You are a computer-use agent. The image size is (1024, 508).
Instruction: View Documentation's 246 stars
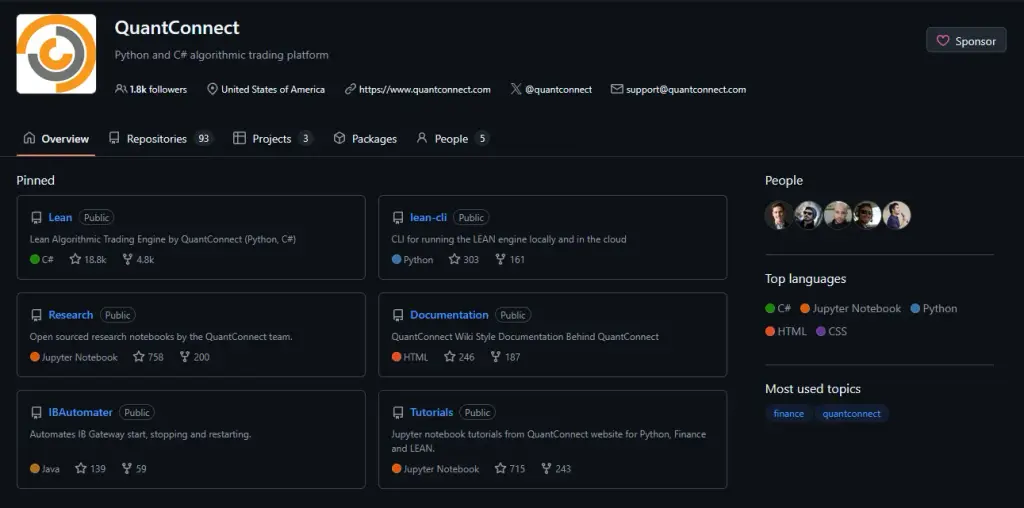pos(459,357)
